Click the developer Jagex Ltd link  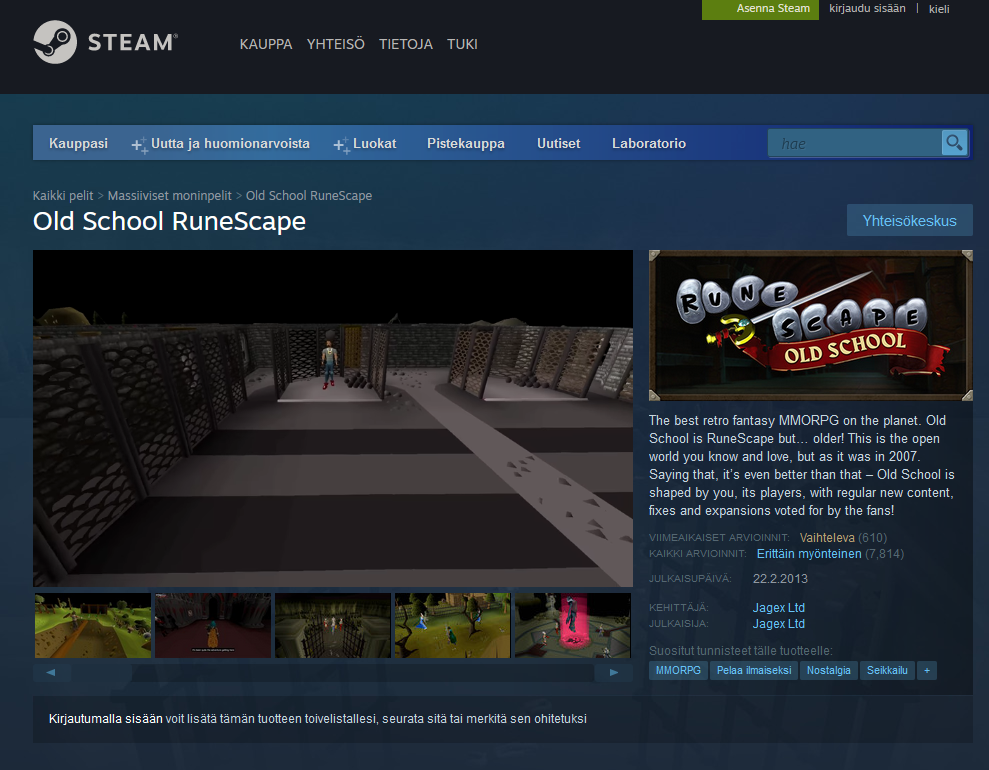pos(778,607)
